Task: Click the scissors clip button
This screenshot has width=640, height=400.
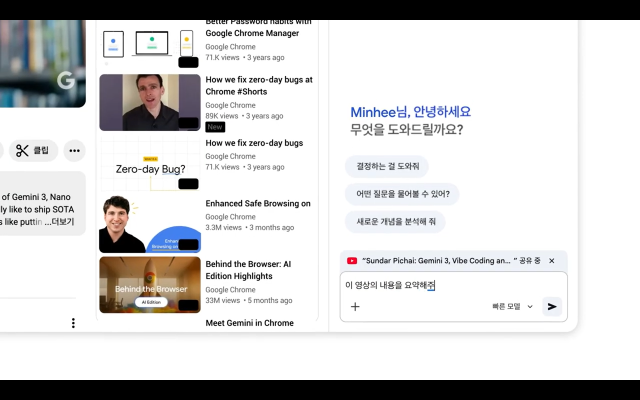Action: (x=33, y=151)
